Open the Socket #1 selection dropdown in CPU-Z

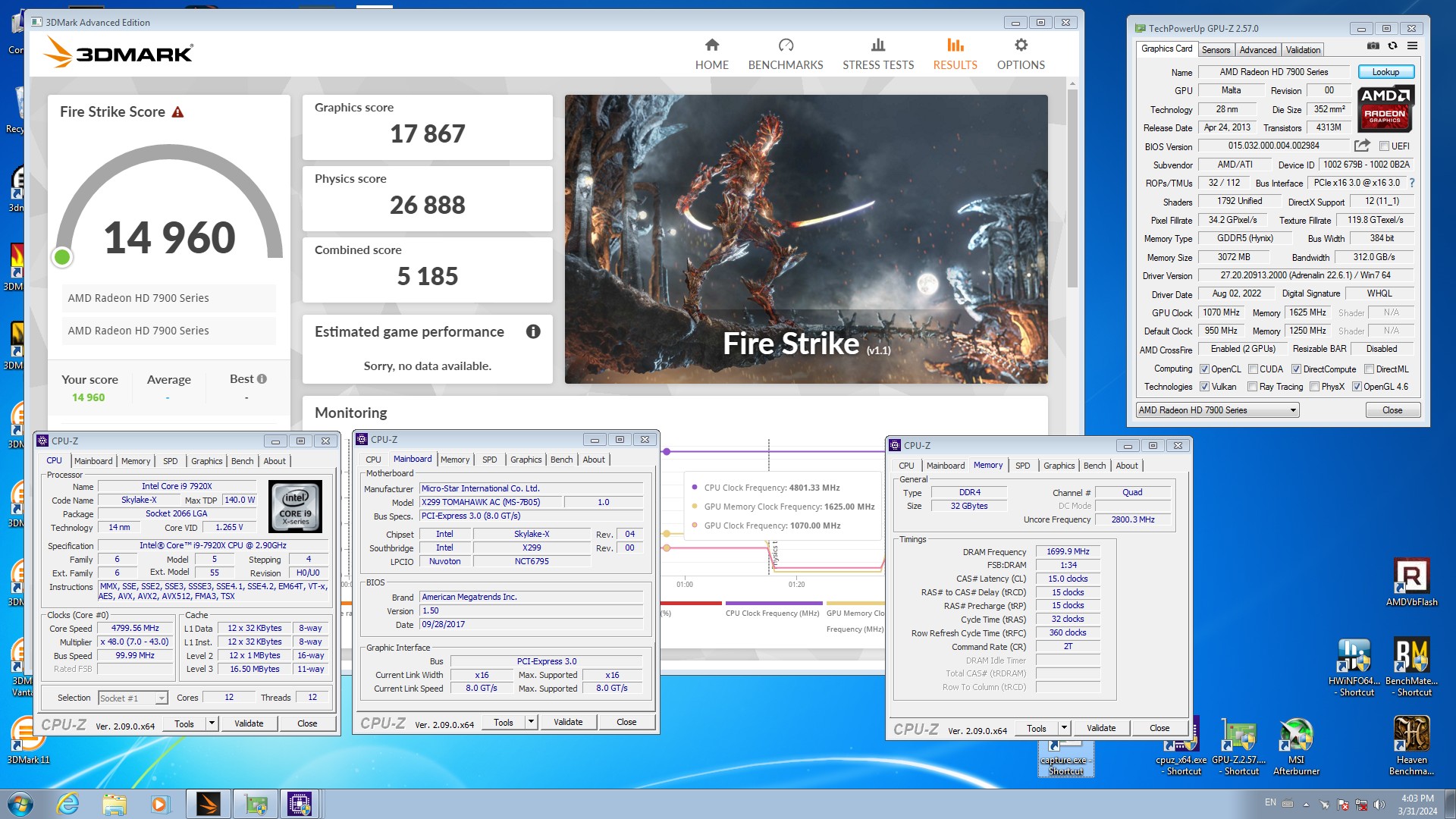coord(132,698)
